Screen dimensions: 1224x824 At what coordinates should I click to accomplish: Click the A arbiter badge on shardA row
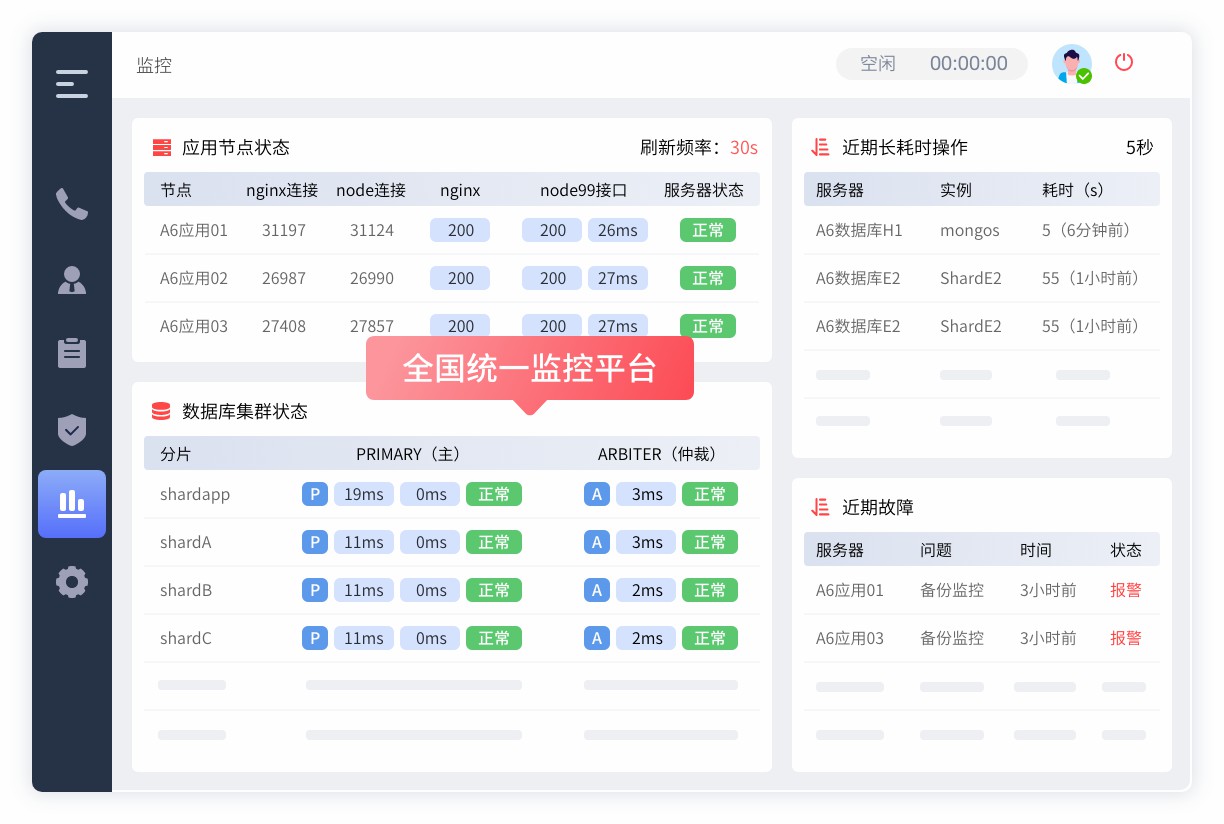[597, 542]
